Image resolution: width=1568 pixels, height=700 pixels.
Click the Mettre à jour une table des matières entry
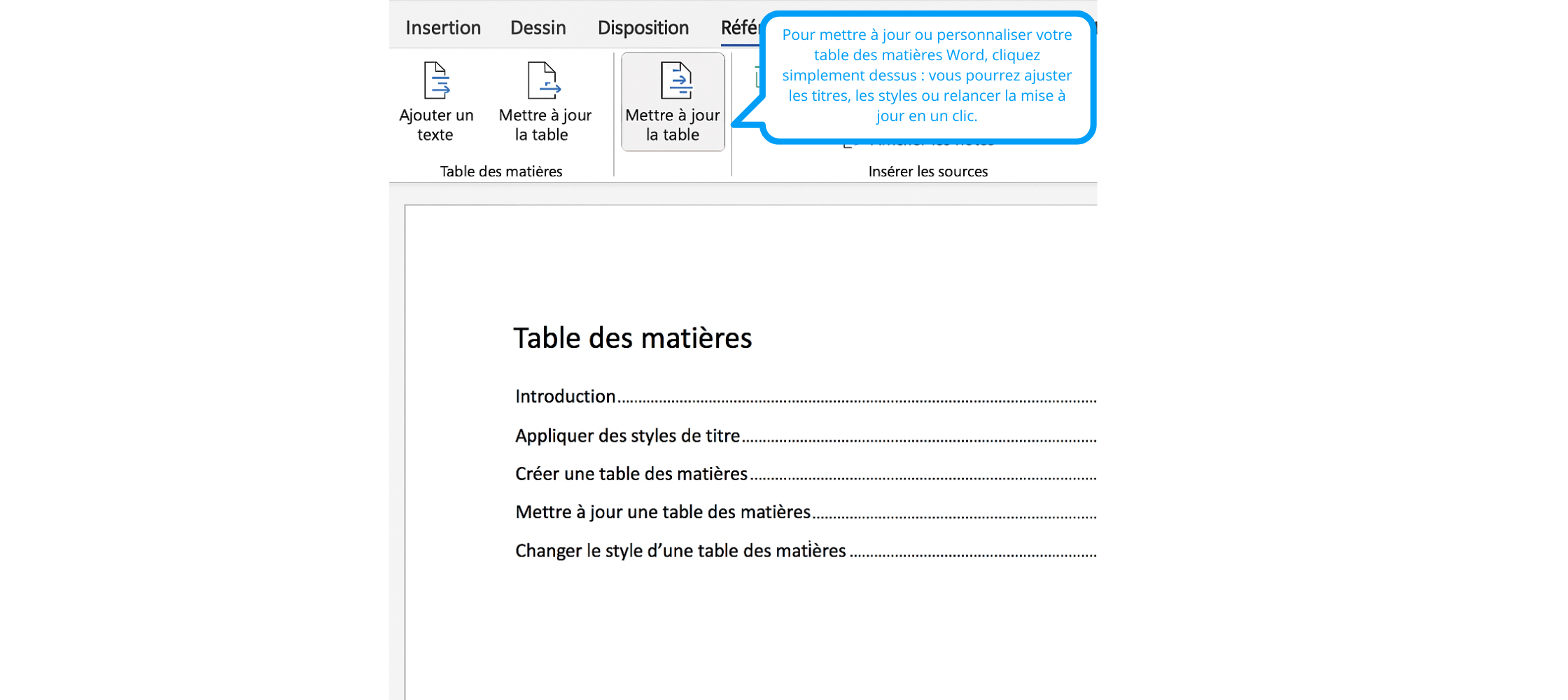click(806, 512)
